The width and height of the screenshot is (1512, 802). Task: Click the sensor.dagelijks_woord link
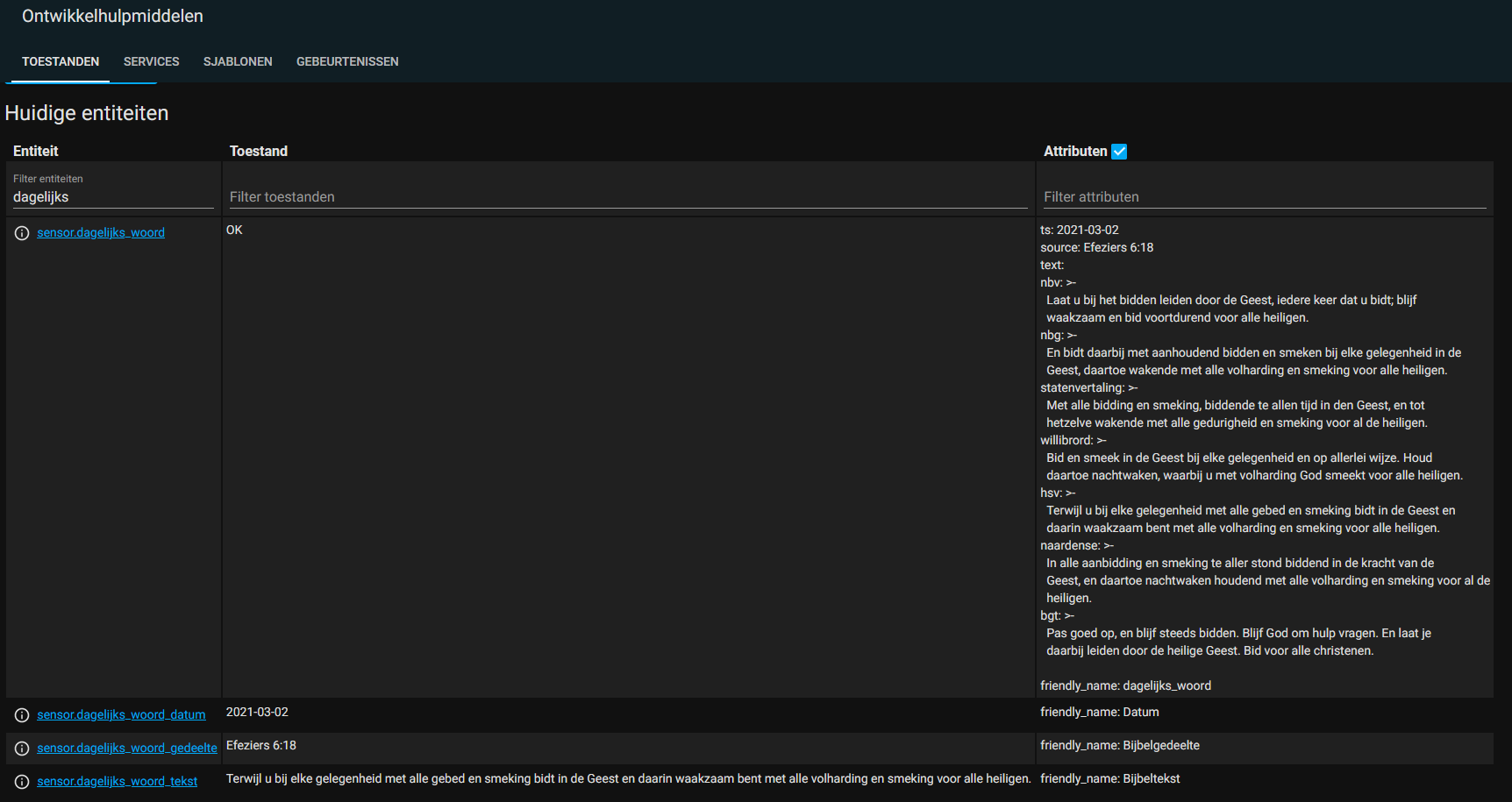tap(101, 233)
